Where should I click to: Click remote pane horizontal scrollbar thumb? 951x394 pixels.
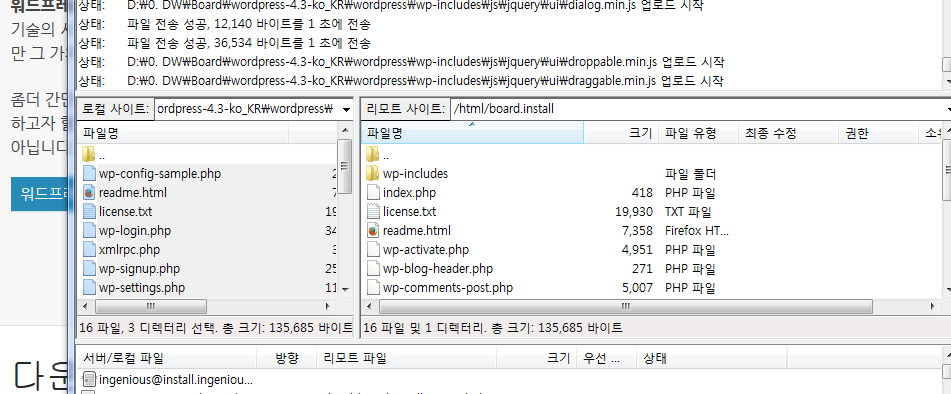(626, 306)
